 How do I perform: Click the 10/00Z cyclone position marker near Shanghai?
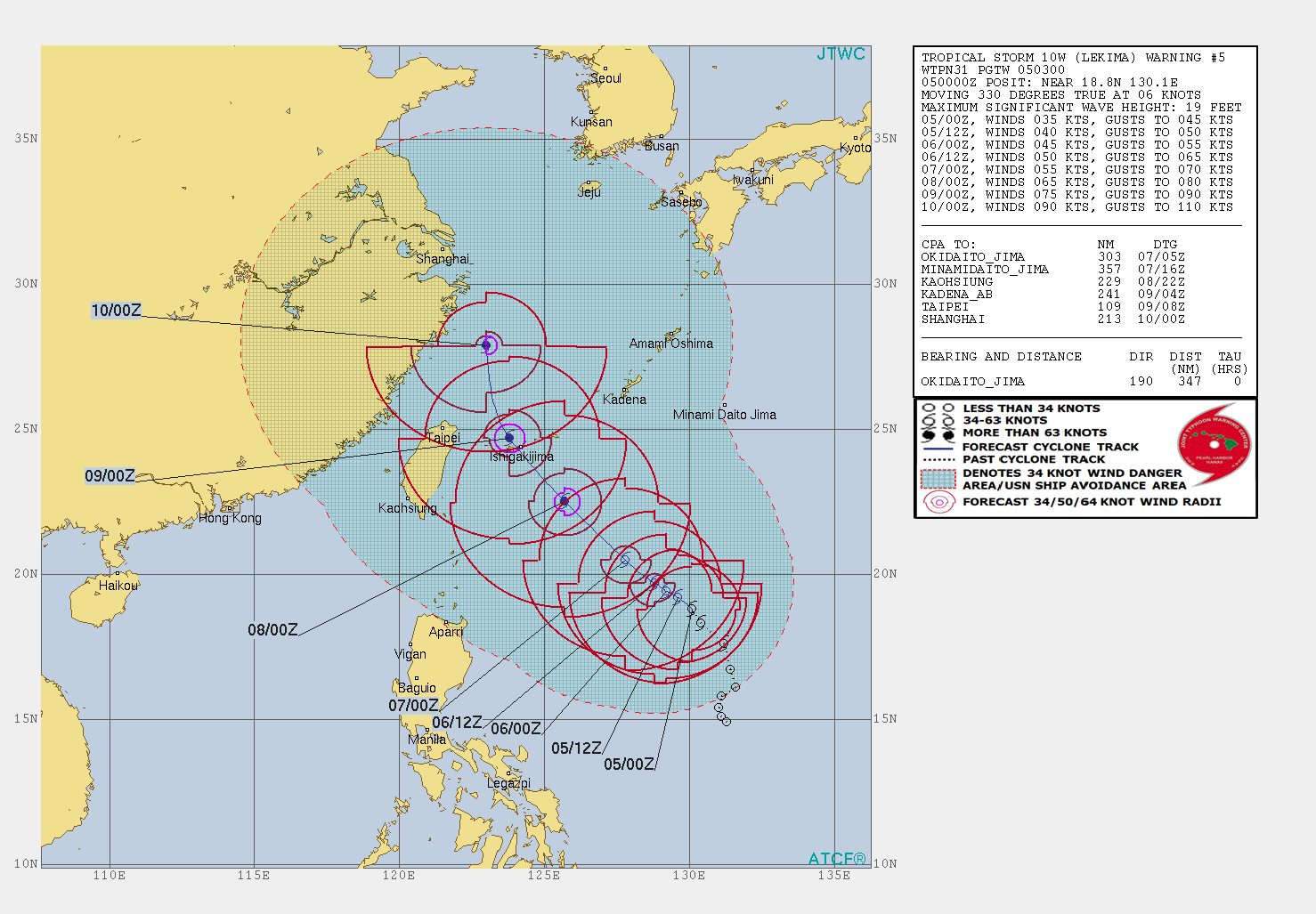pyautogui.click(x=486, y=345)
